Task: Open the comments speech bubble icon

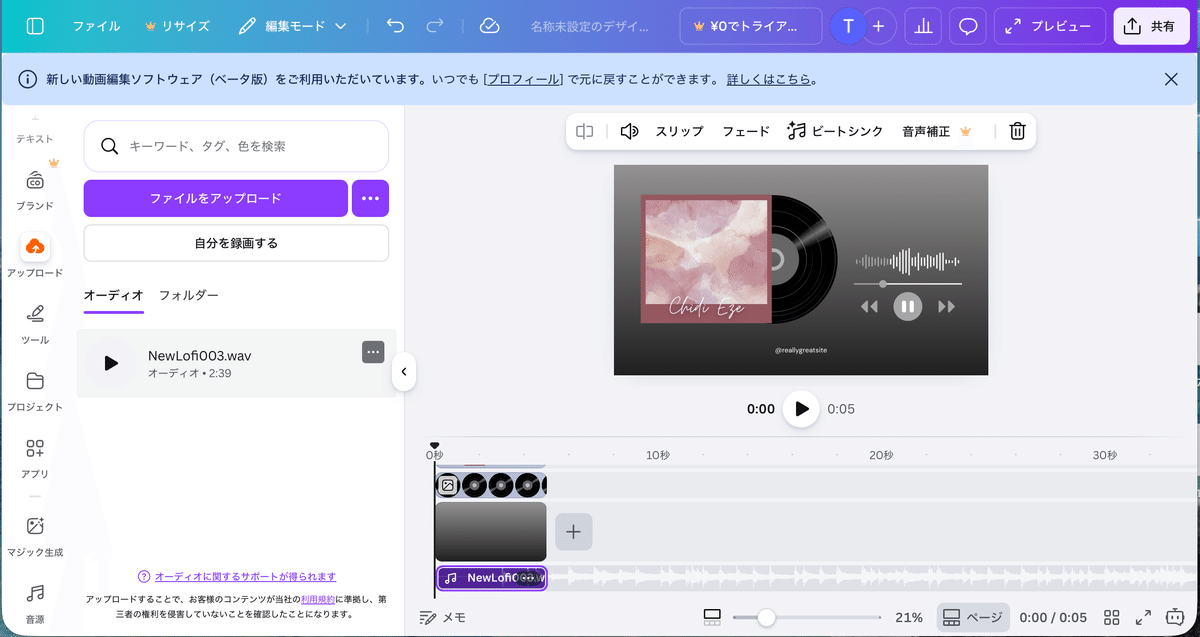Action: pos(968,27)
